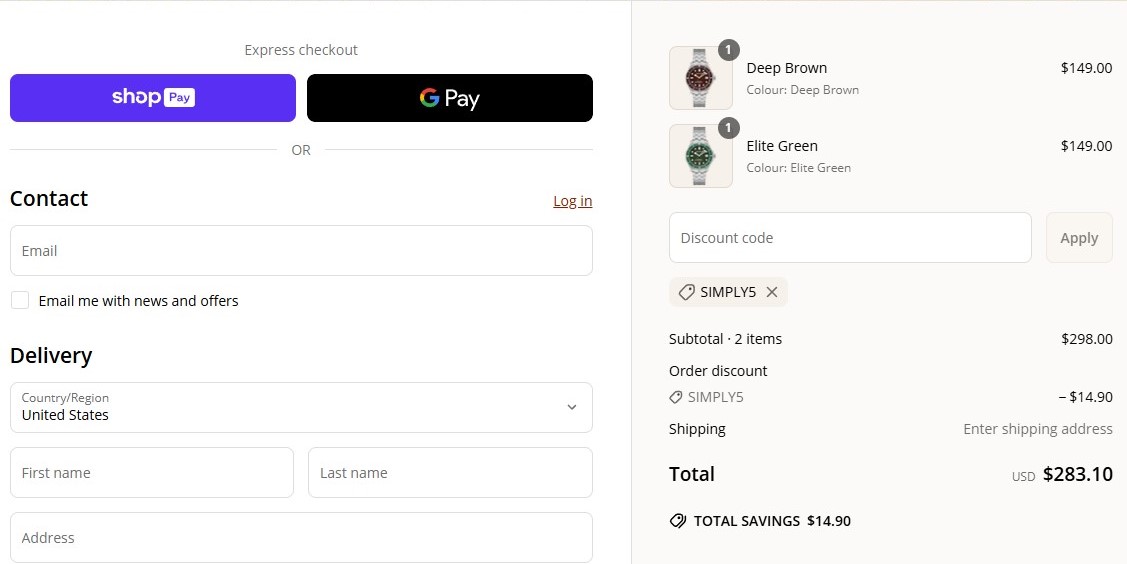
Task: Click the Total Savings tag icon
Action: pos(677,521)
